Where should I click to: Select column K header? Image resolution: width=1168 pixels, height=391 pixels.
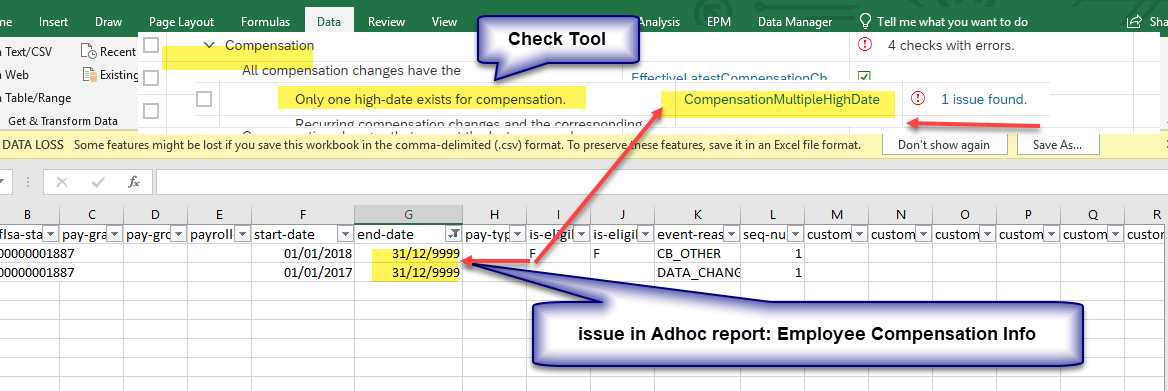pyautogui.click(x=698, y=214)
